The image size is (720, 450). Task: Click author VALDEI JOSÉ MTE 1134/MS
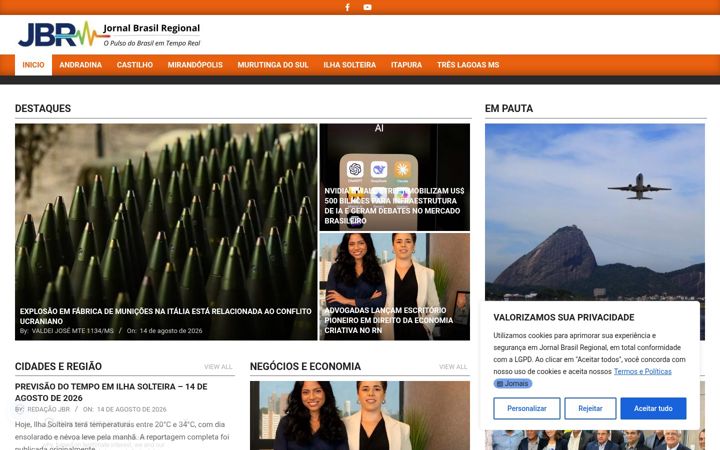73,331
